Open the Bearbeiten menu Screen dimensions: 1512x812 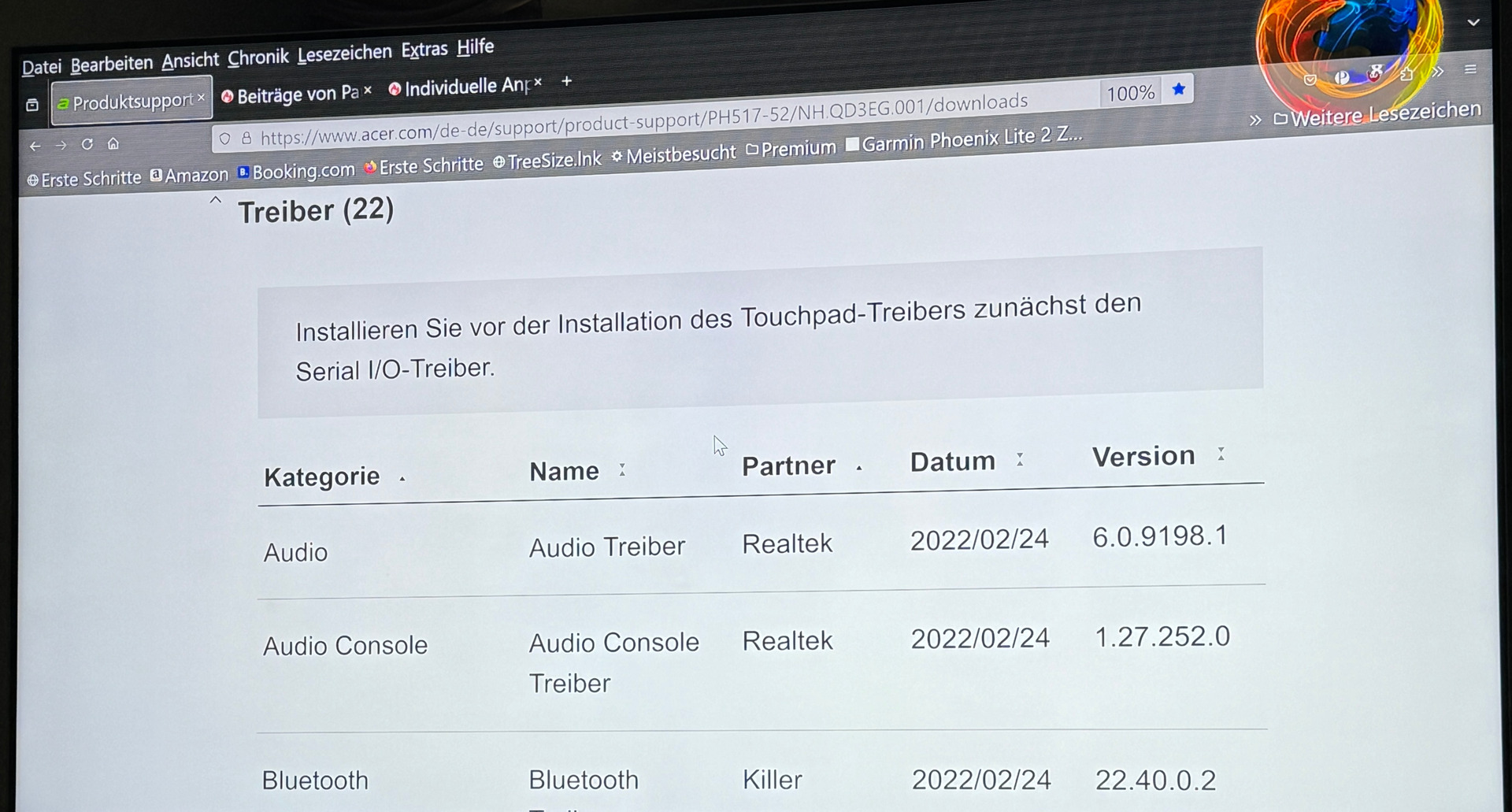112,64
